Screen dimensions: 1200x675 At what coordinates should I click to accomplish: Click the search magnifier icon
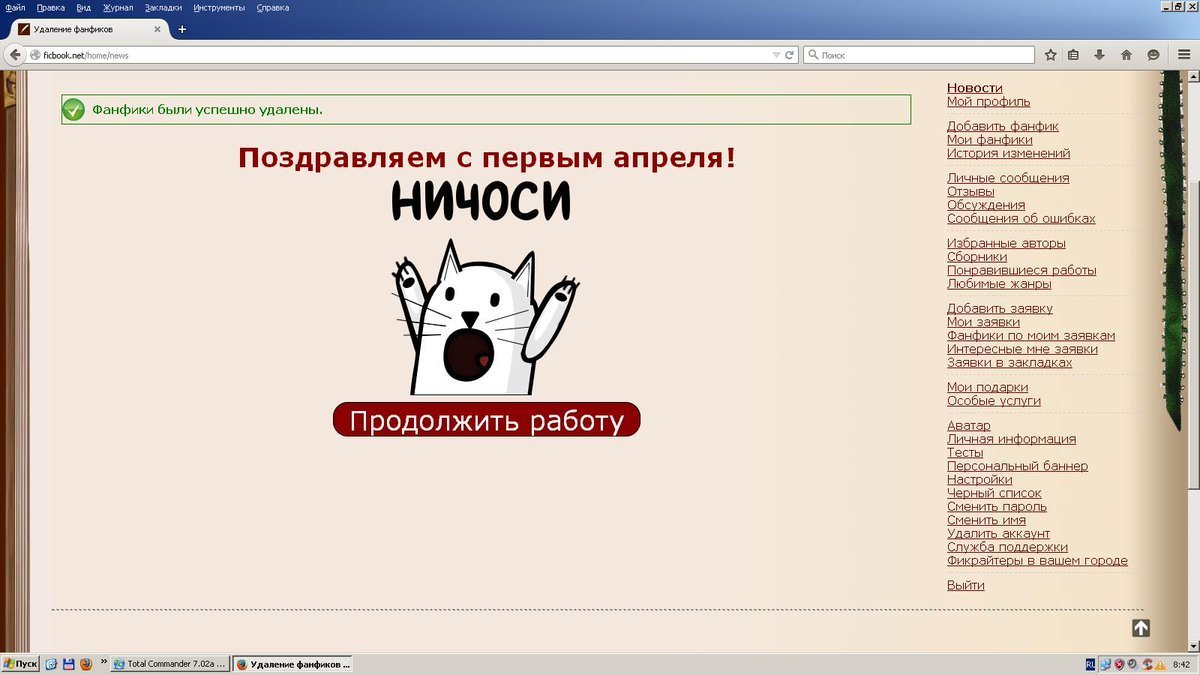point(813,55)
